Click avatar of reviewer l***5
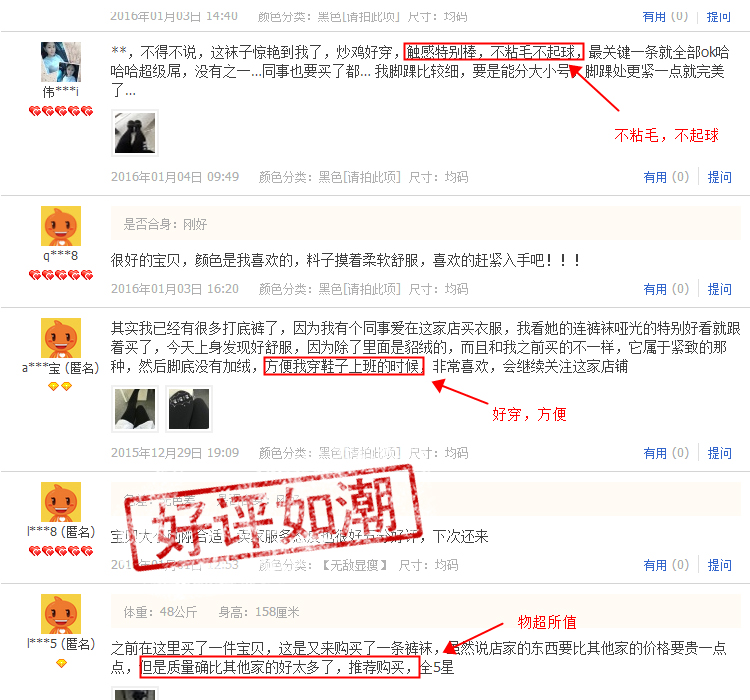The image size is (750, 700). pyautogui.click(x=61, y=614)
